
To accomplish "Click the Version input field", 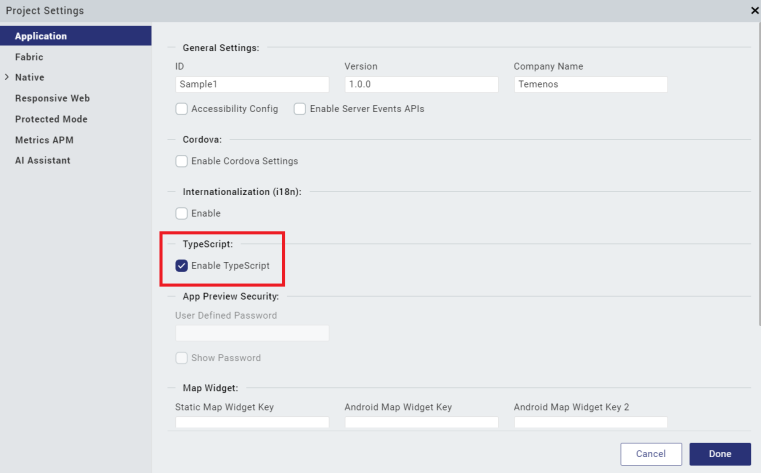I will click(421, 85).
